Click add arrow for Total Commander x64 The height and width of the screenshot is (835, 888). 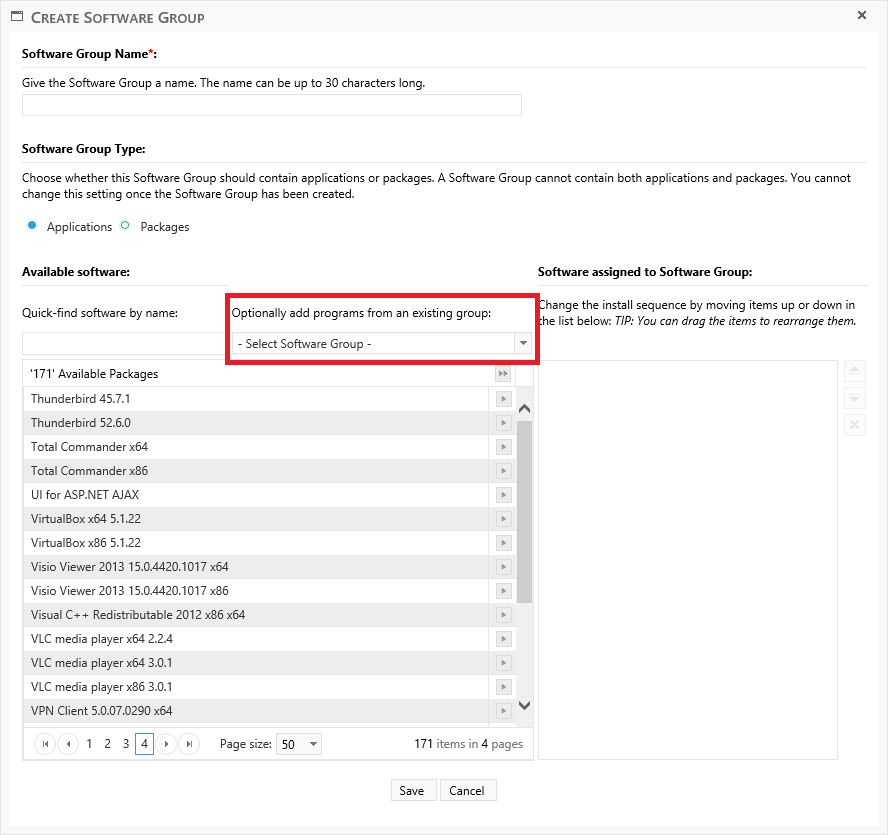503,447
